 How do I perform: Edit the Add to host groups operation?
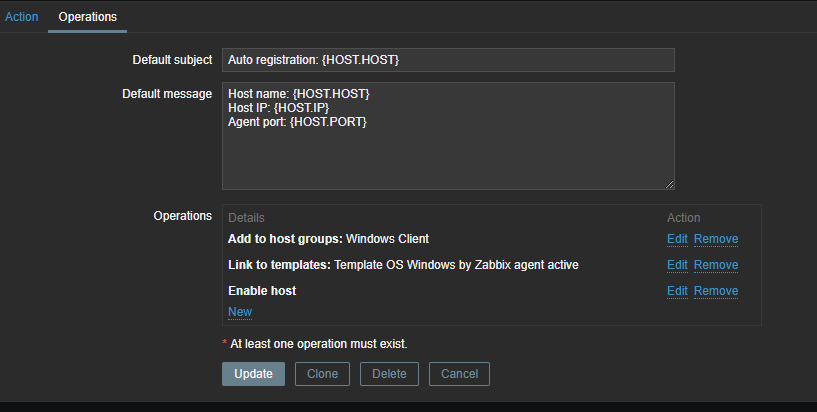pos(677,239)
